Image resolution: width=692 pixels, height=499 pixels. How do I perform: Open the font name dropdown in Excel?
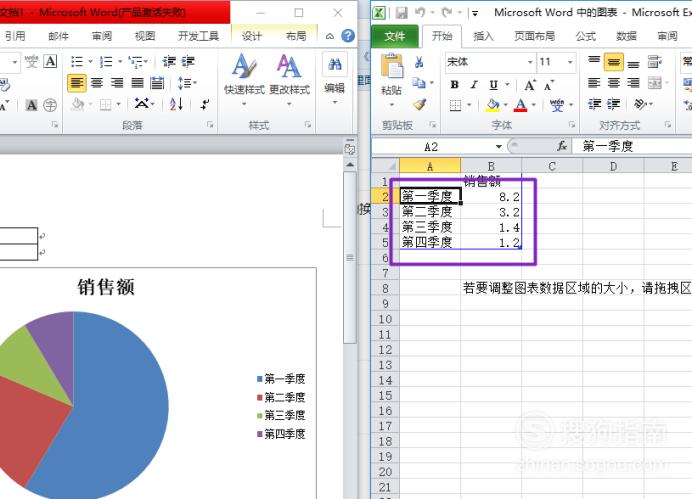coord(530,62)
